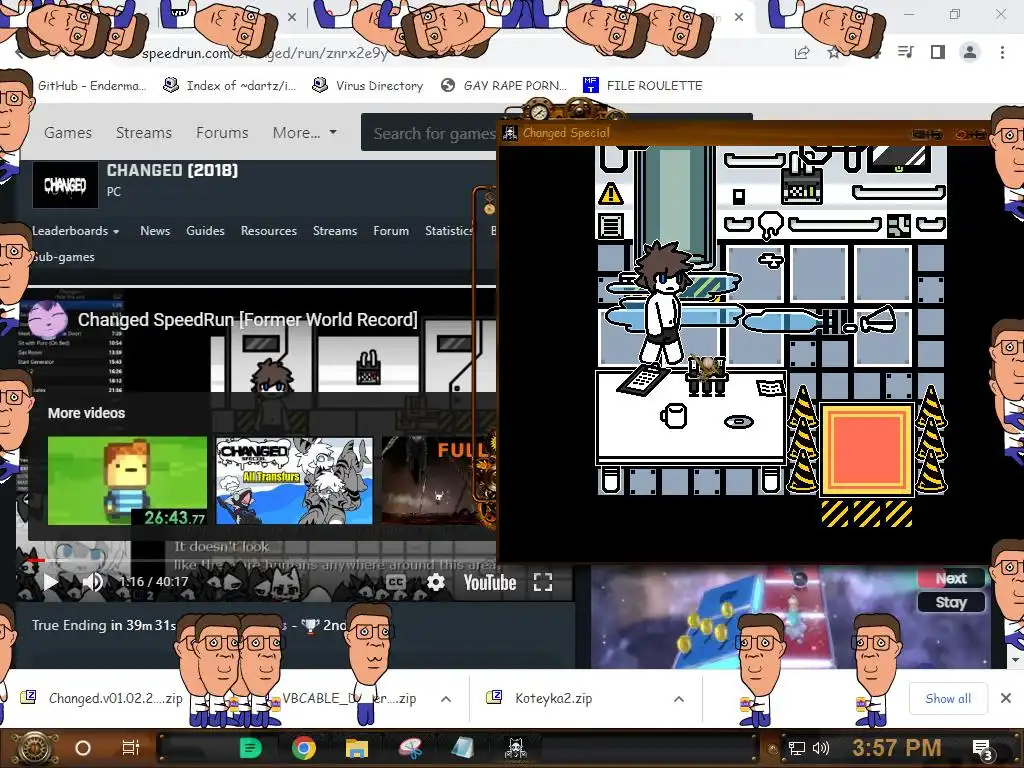The image size is (1024, 768).
Task: Open the Index of ~dartz bookmark
Action: pyautogui.click(x=230, y=86)
